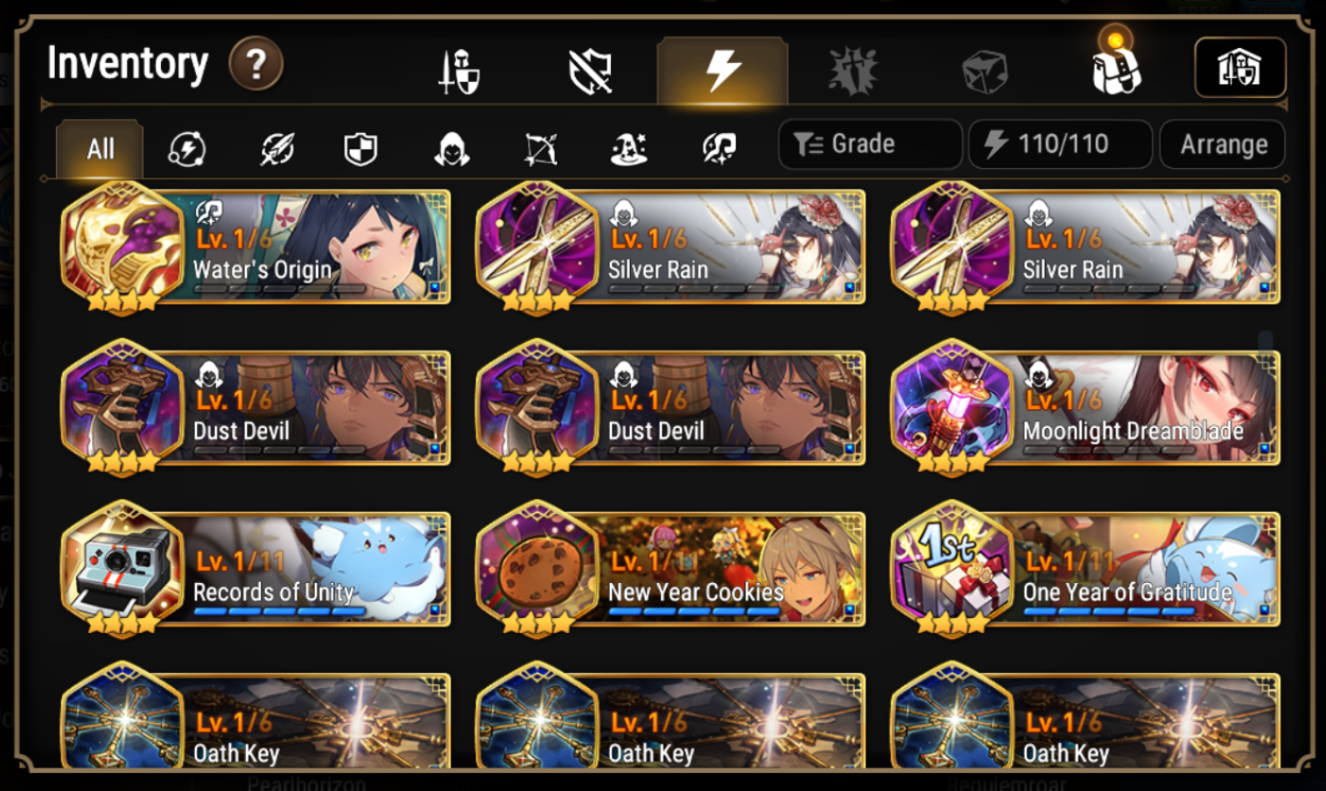Switch to the sword and shield equipment tab
Screen dimensions: 1326x791
(x=460, y=72)
